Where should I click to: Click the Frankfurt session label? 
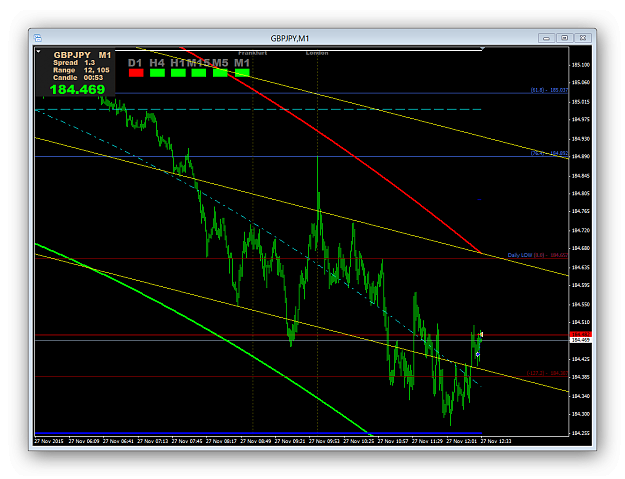pyautogui.click(x=253, y=53)
